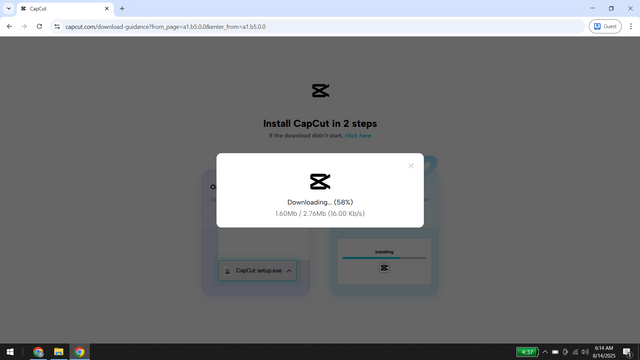
Task: Go forward in browser history
Action: [24, 27]
